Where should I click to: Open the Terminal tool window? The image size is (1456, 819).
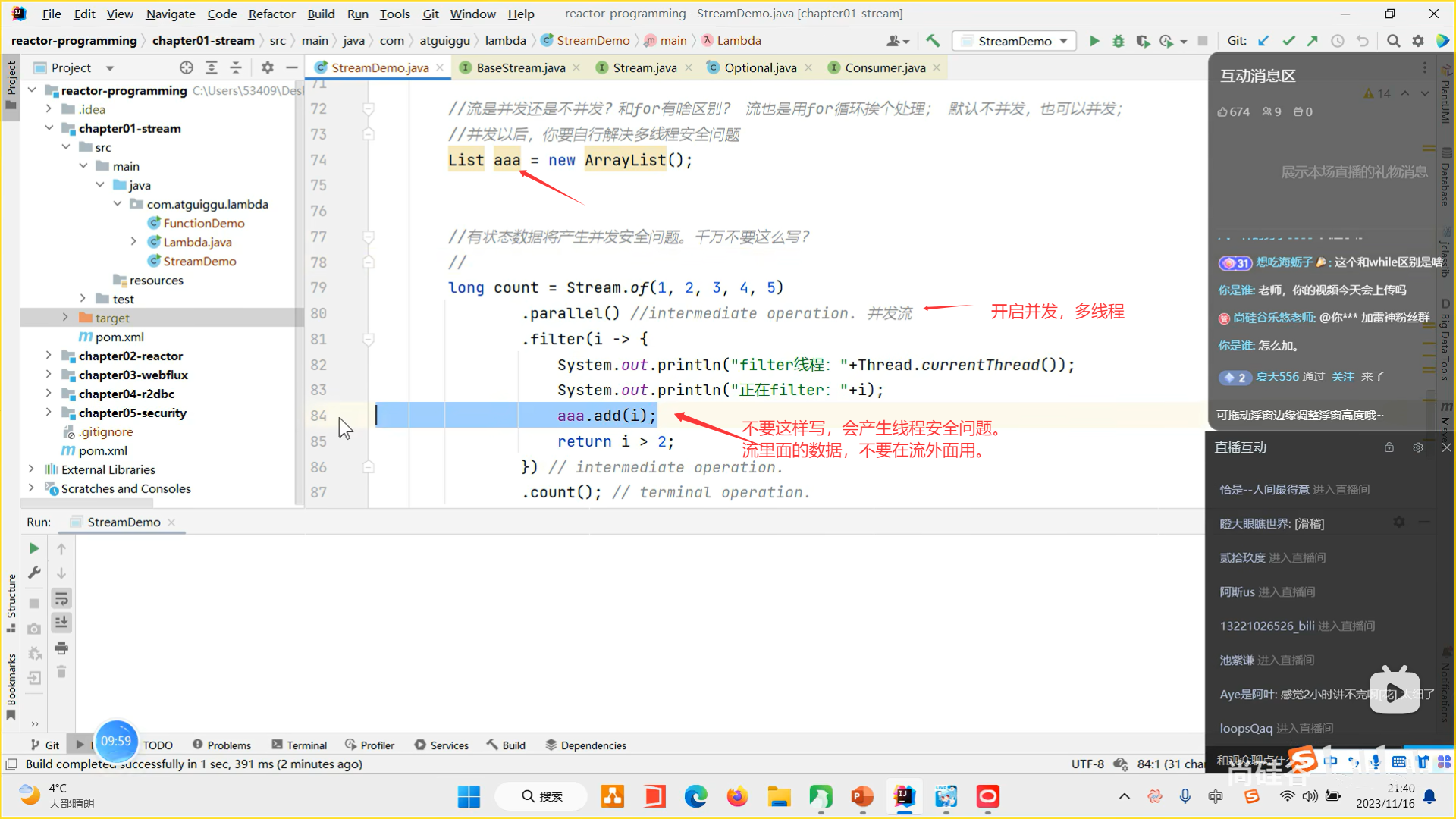tap(300, 745)
